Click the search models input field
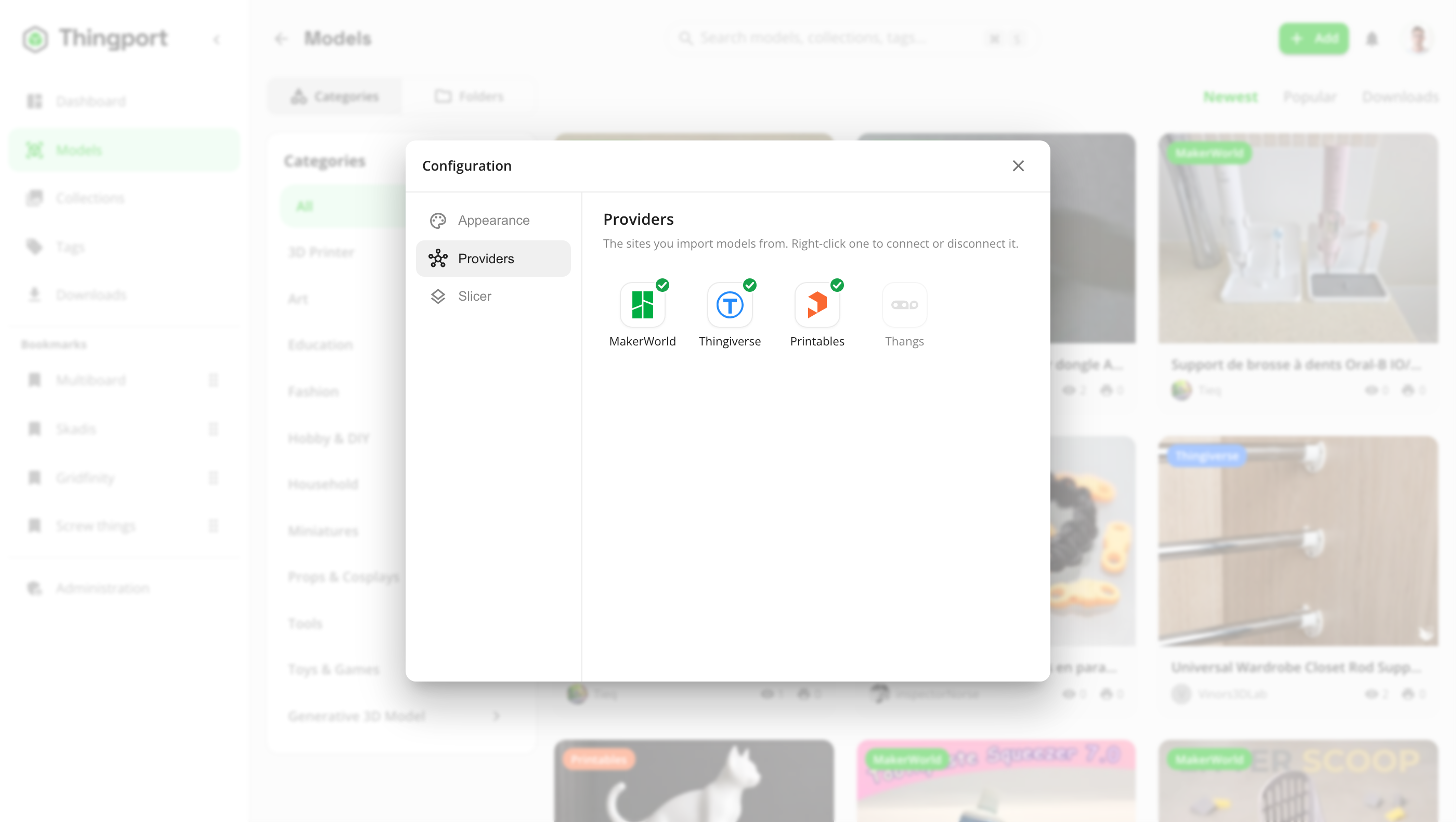The image size is (1456, 822). 853,38
